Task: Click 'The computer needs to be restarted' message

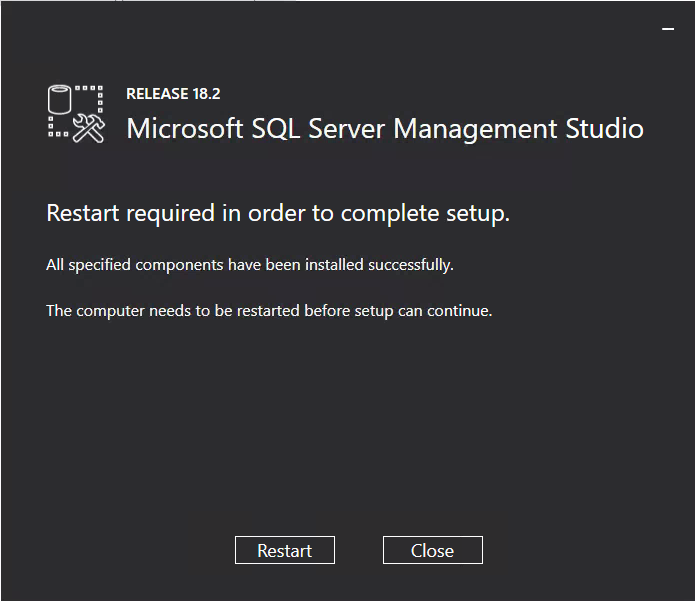Action: [269, 311]
